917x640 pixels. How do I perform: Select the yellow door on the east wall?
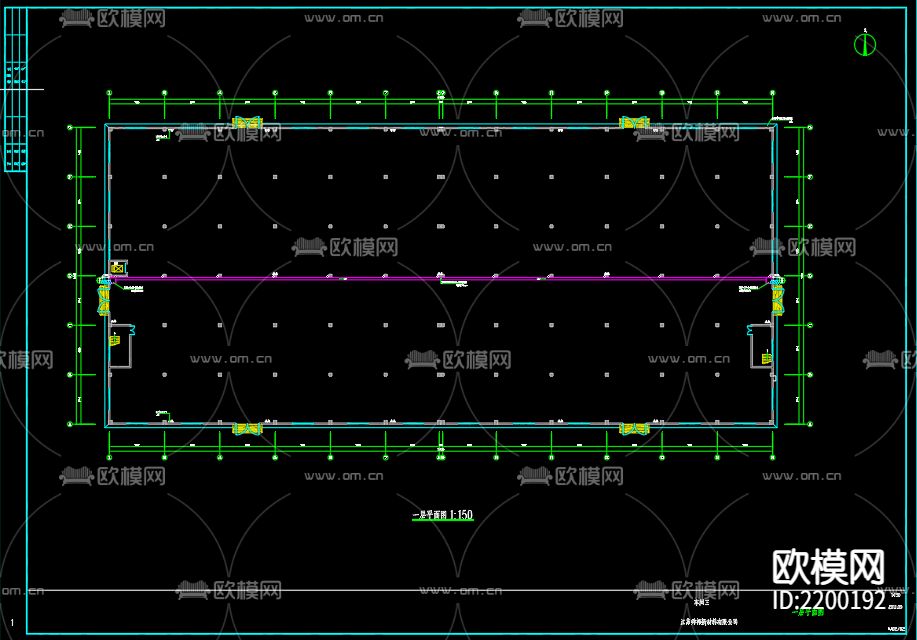777,300
